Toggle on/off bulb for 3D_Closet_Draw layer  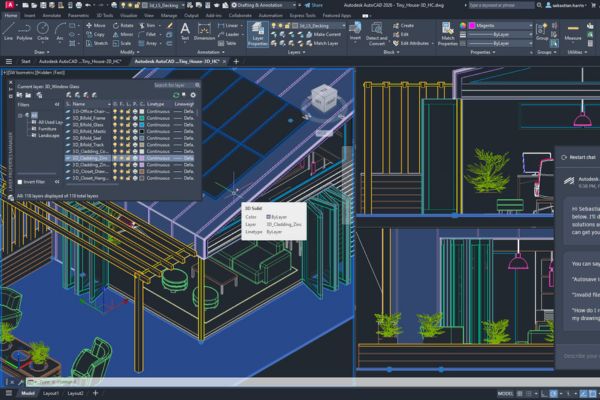(114, 171)
